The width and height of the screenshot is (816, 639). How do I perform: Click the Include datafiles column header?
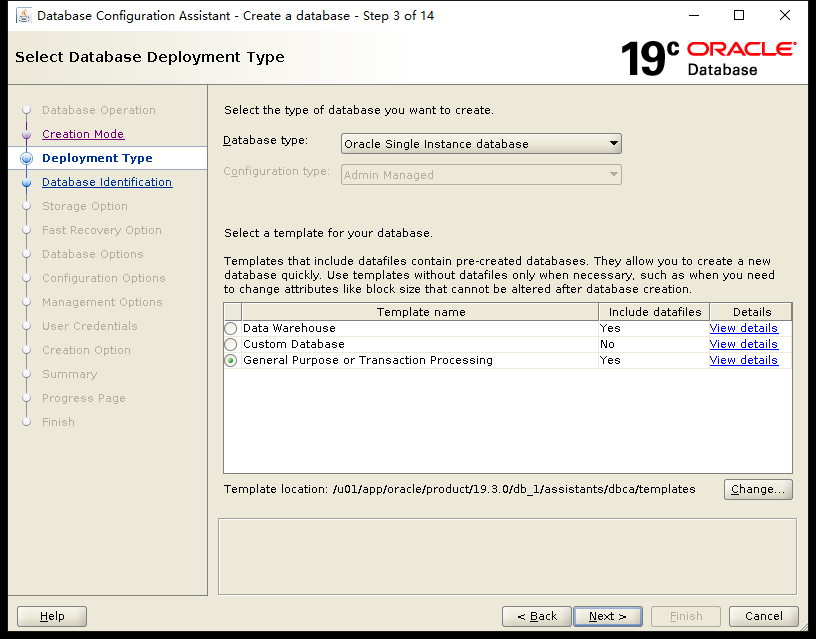655,312
